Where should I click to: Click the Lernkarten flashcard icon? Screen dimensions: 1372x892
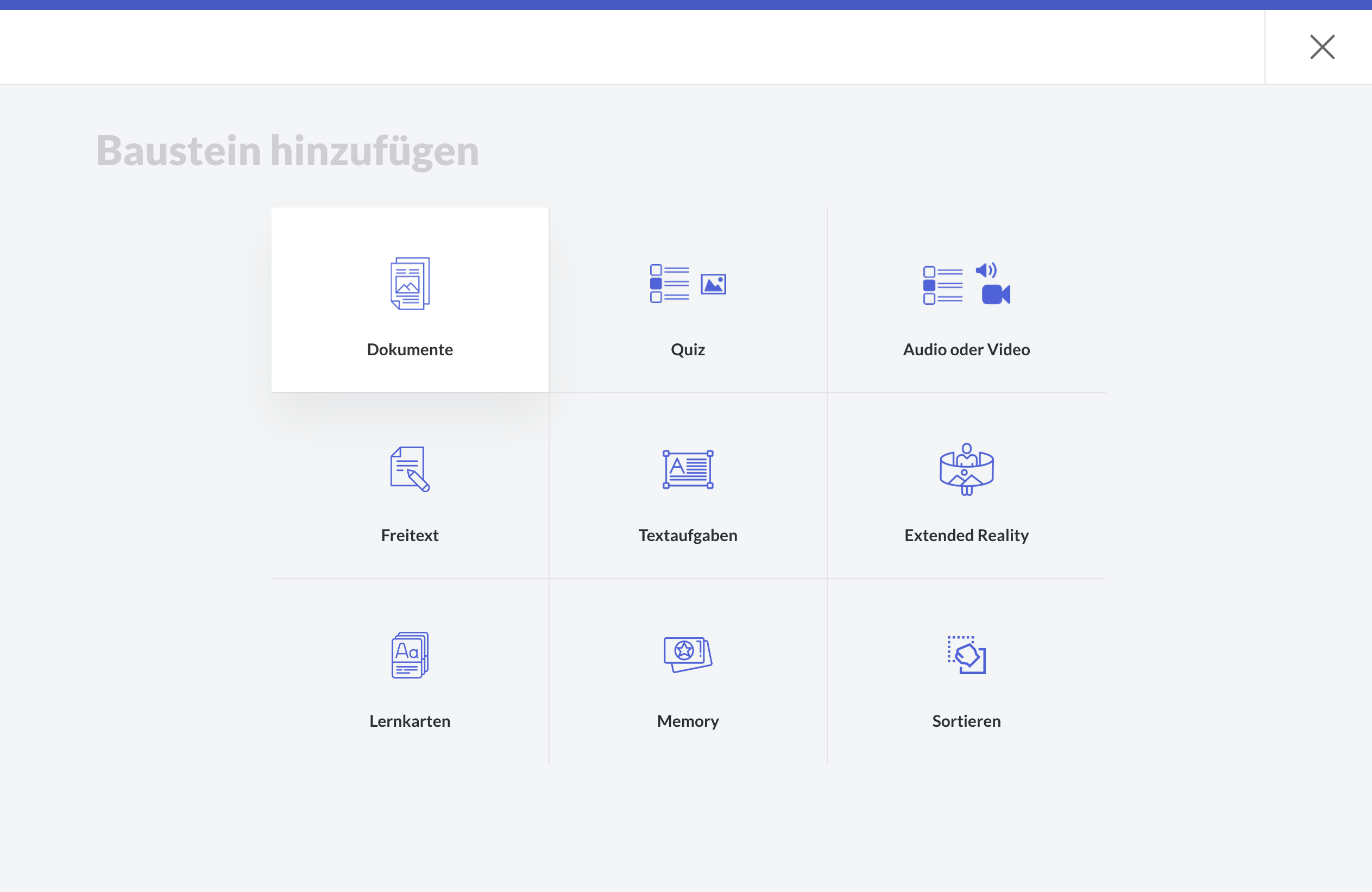pyautogui.click(x=410, y=655)
